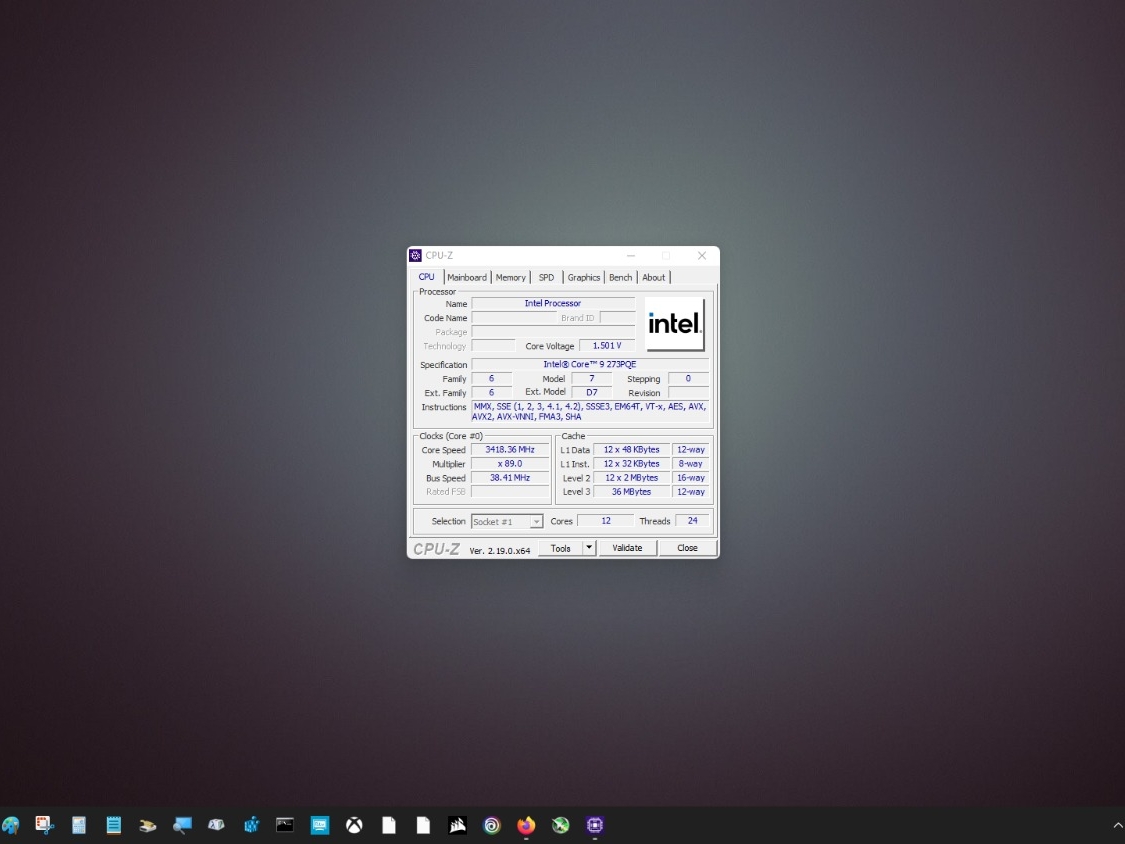Switch to Firefox on the taskbar
This screenshot has width=1125, height=844.
coord(526,825)
